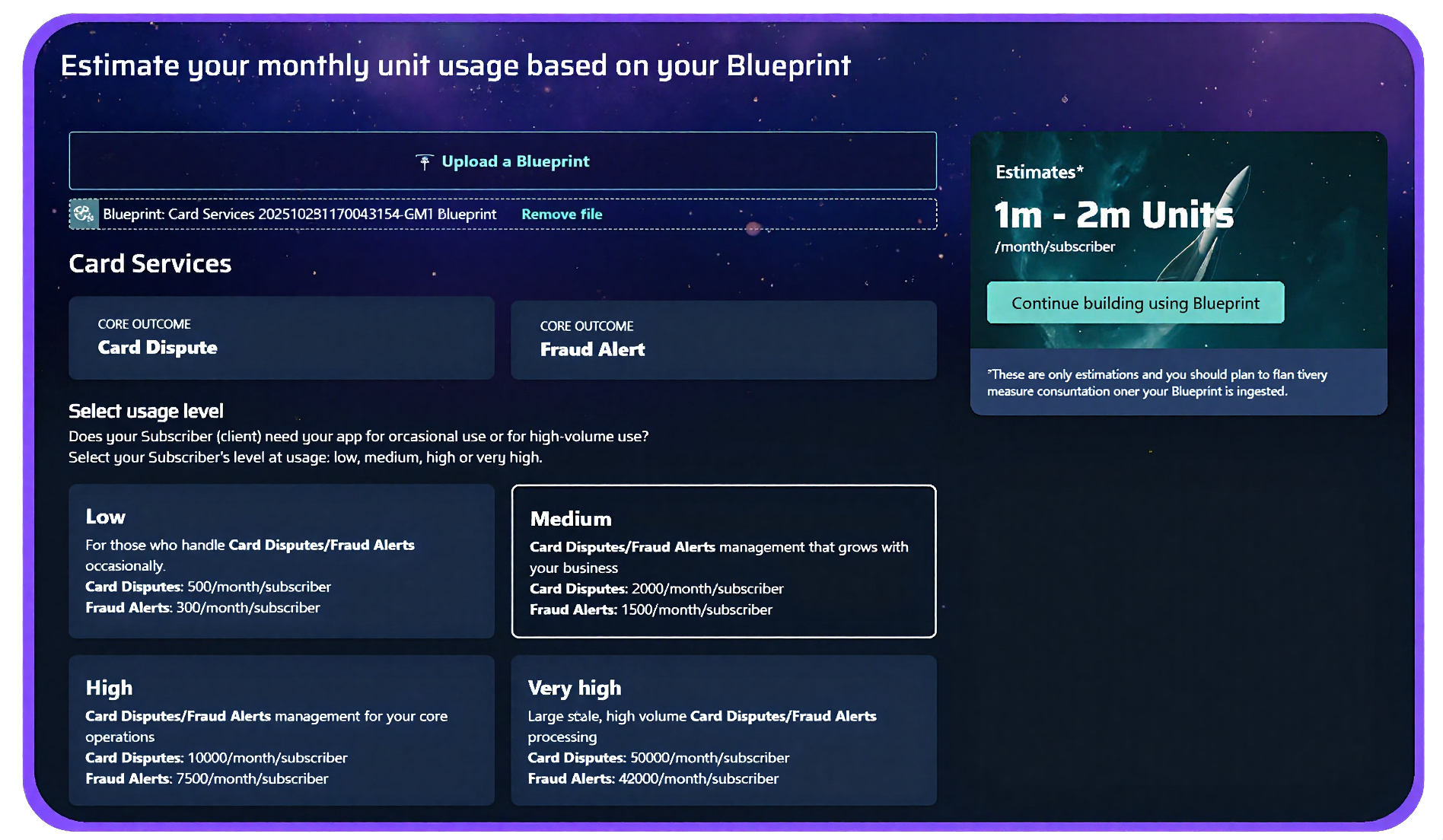The width and height of the screenshot is (1443, 840).
Task: Click the uploaded Blueprint file name
Action: pos(300,214)
